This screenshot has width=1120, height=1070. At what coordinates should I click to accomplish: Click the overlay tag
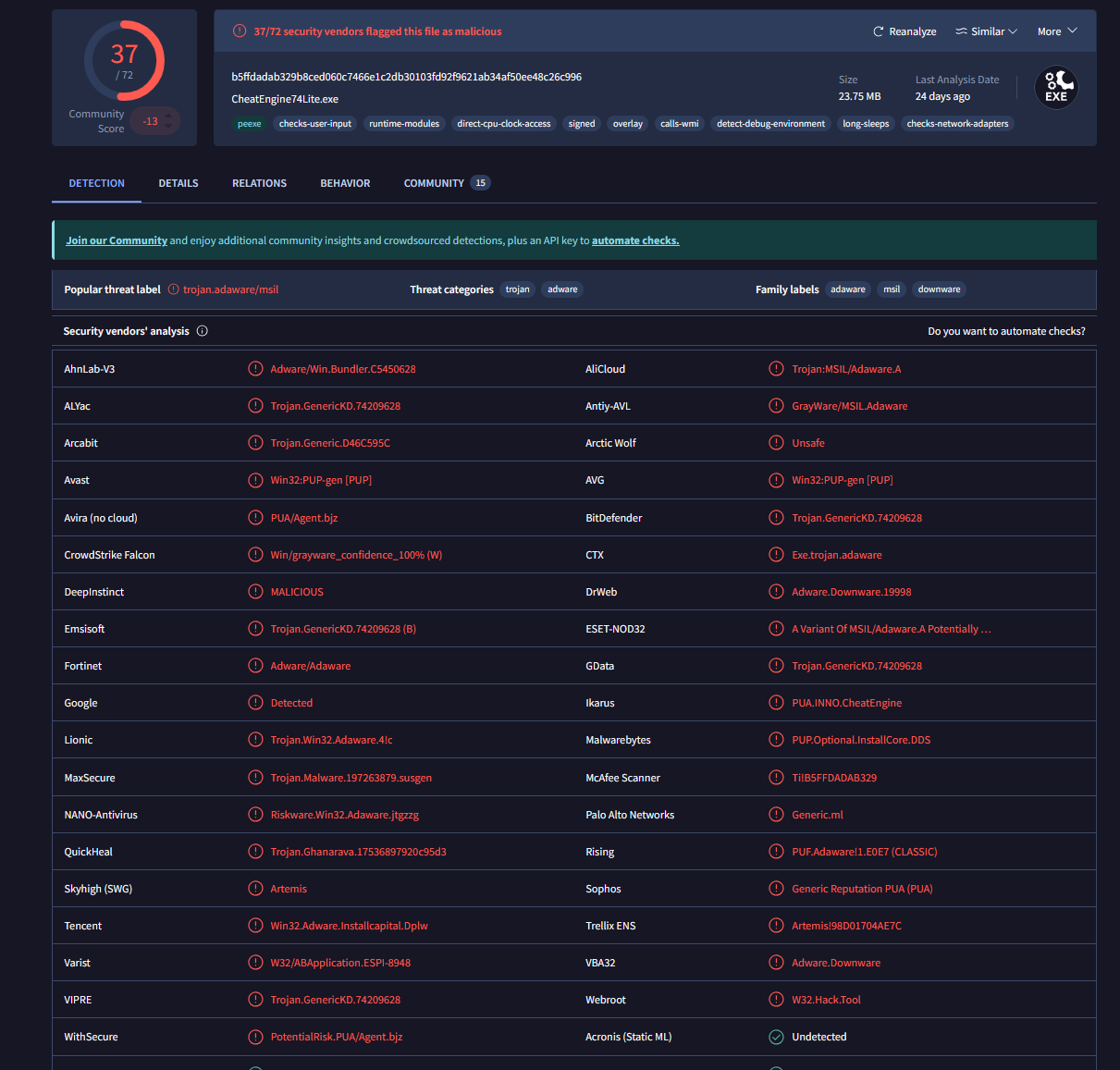click(x=628, y=124)
